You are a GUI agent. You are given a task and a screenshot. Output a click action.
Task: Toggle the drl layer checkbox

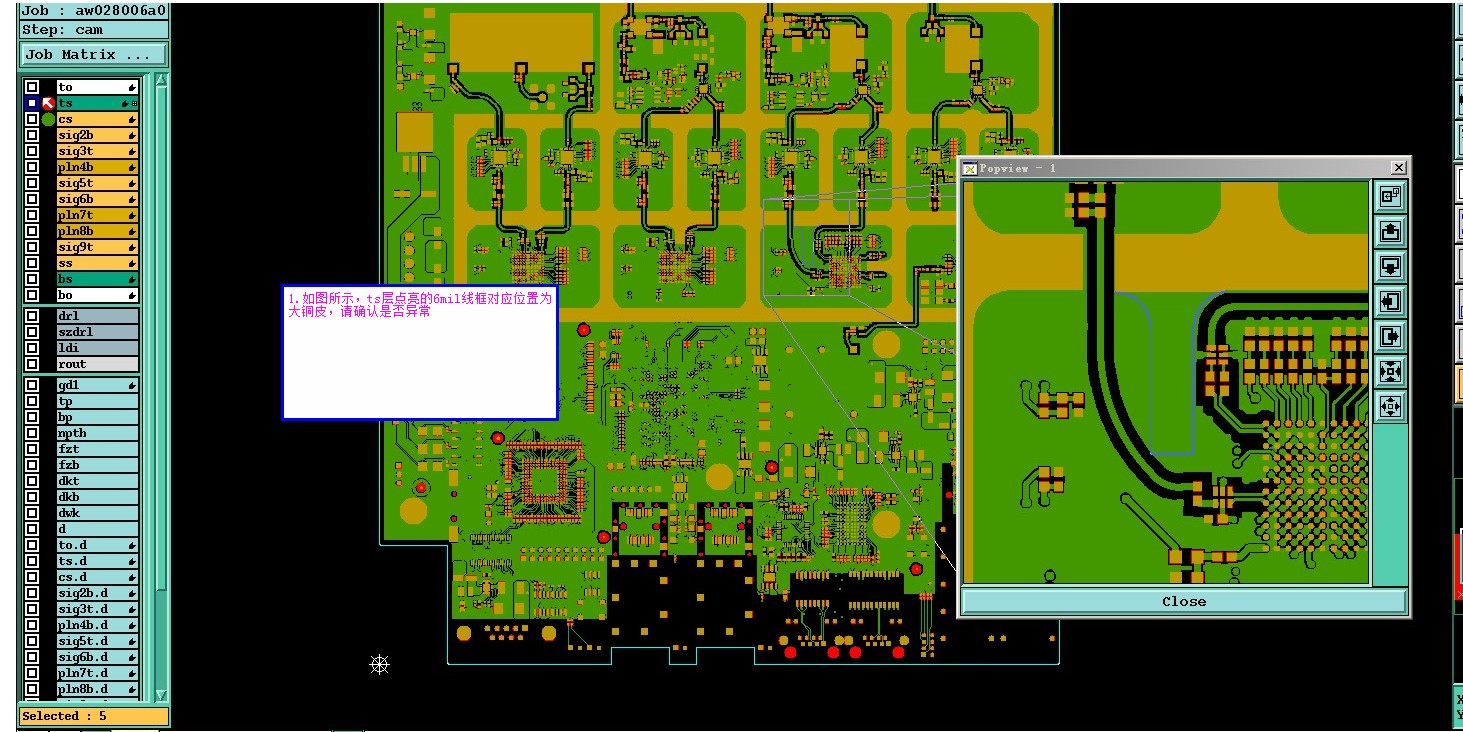click(32, 316)
